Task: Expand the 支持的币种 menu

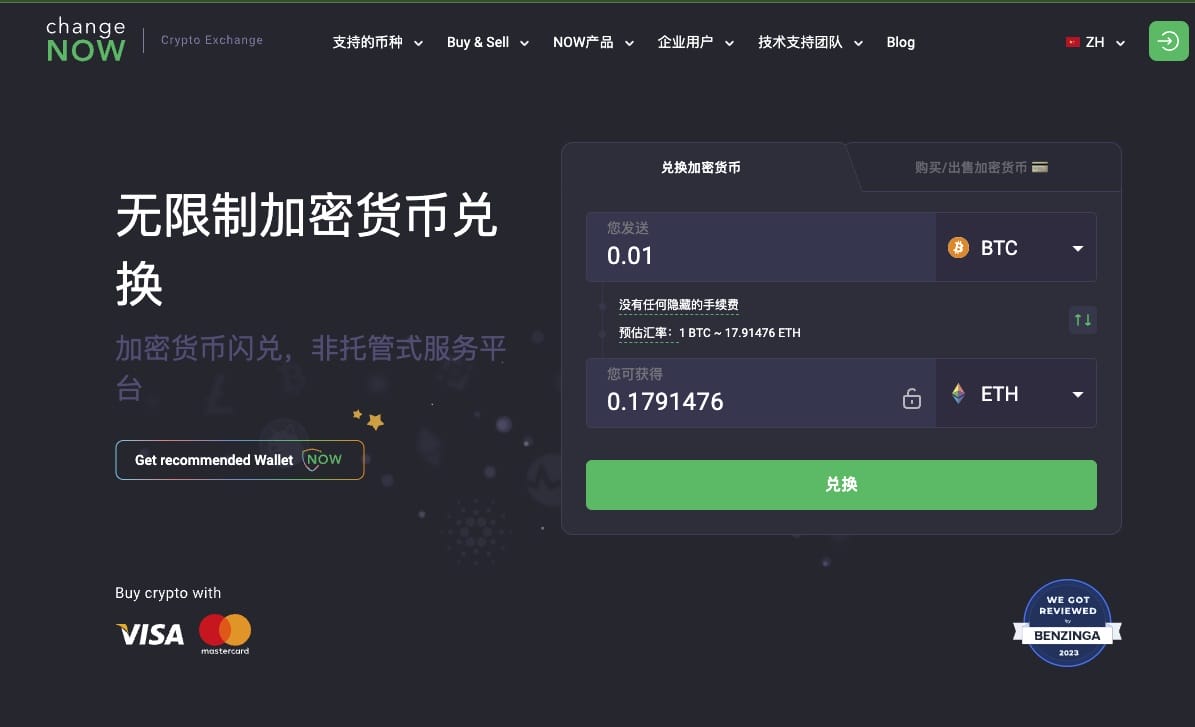Action: 377,43
